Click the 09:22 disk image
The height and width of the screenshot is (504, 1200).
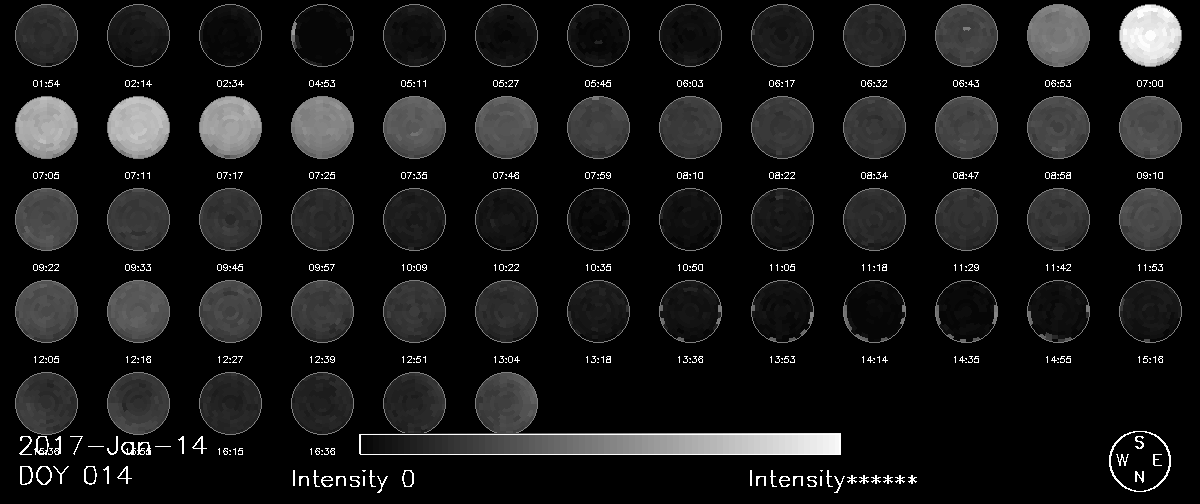(x=46, y=219)
